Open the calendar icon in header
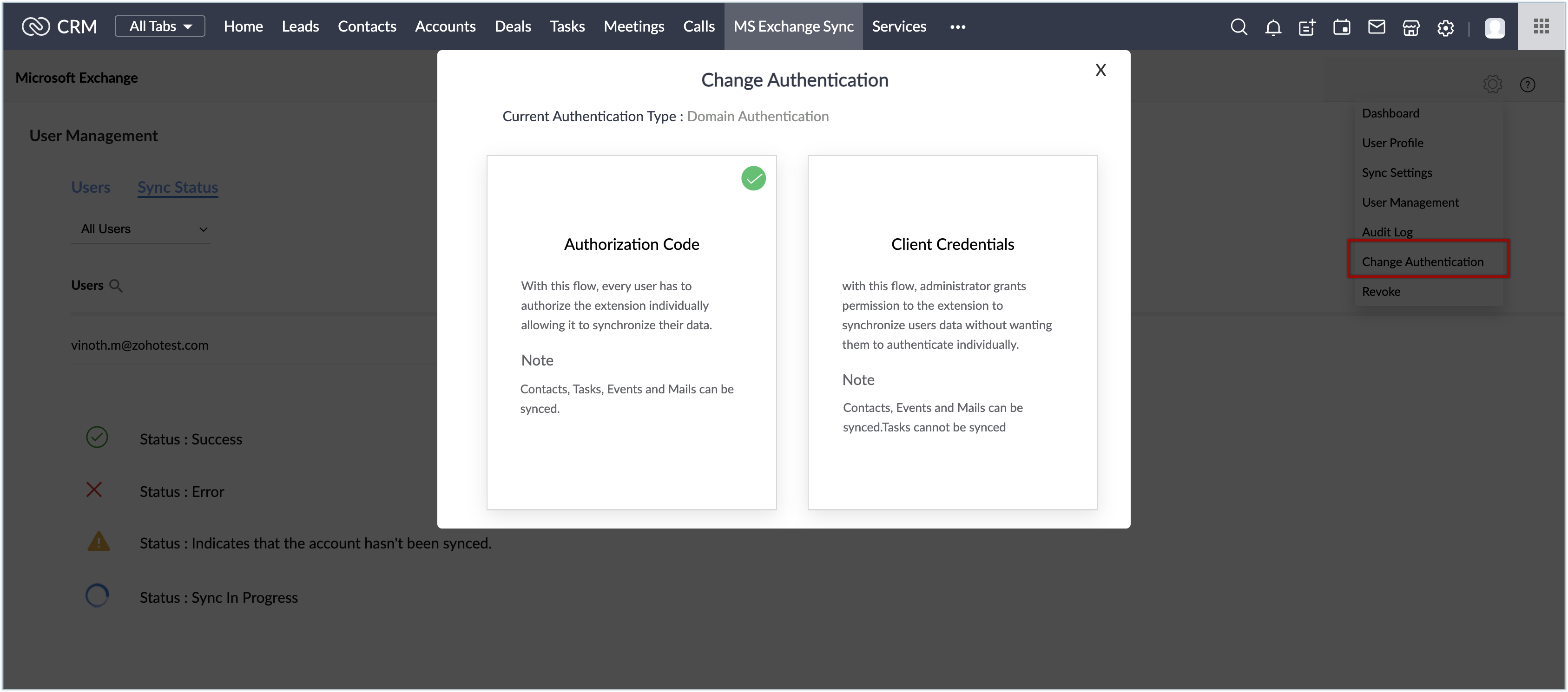This screenshot has height=692, width=1568. point(1342,27)
